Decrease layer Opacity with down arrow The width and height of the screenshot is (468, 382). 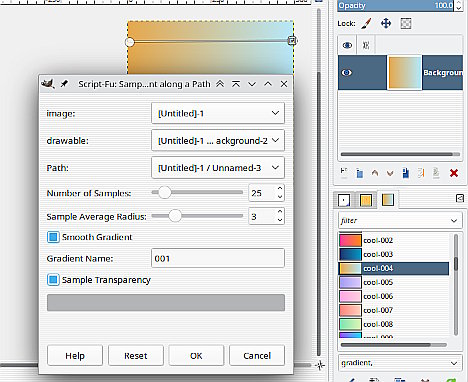click(459, 8)
